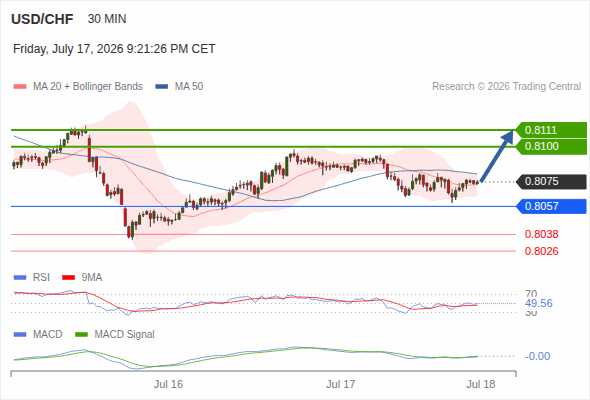
Task: Click the RSI legend label
Action: [41, 278]
